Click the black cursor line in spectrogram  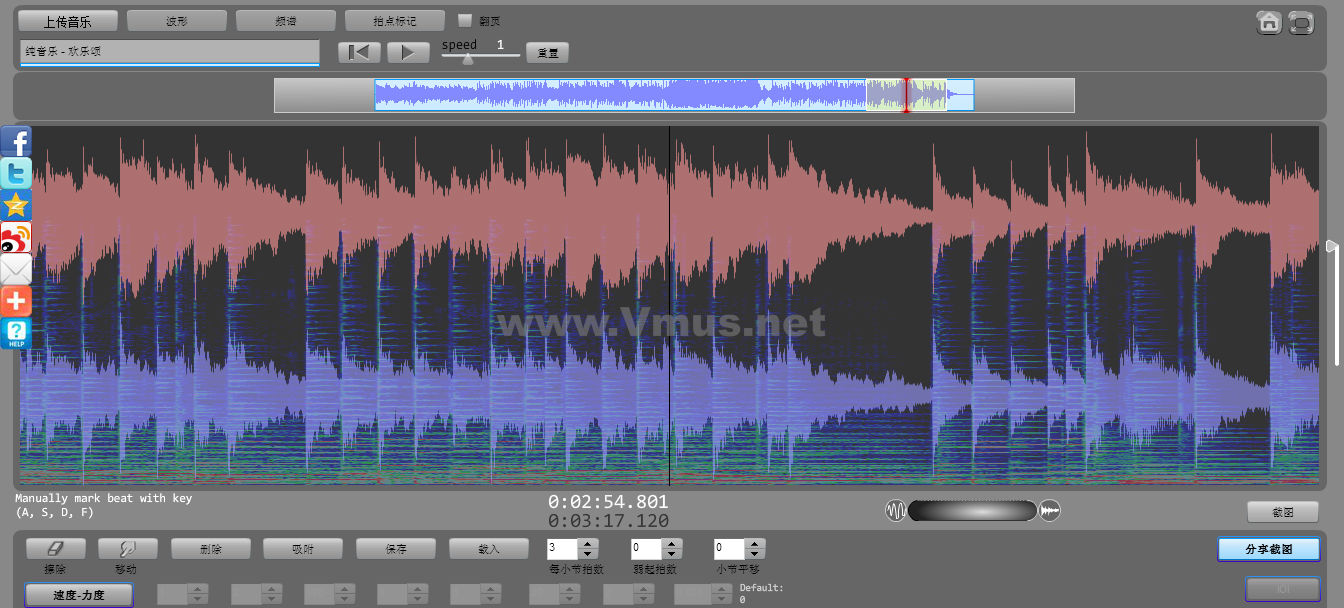tap(669, 305)
